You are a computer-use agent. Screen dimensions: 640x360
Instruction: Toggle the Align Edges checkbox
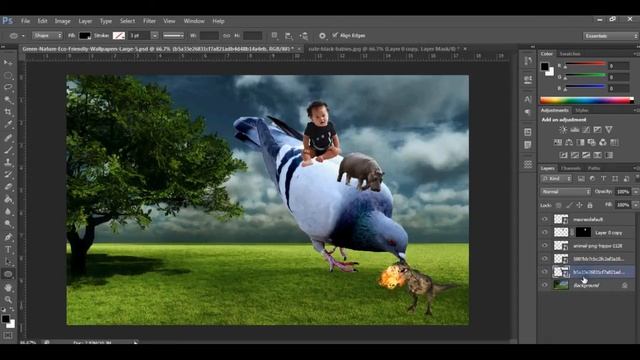(x=335, y=36)
